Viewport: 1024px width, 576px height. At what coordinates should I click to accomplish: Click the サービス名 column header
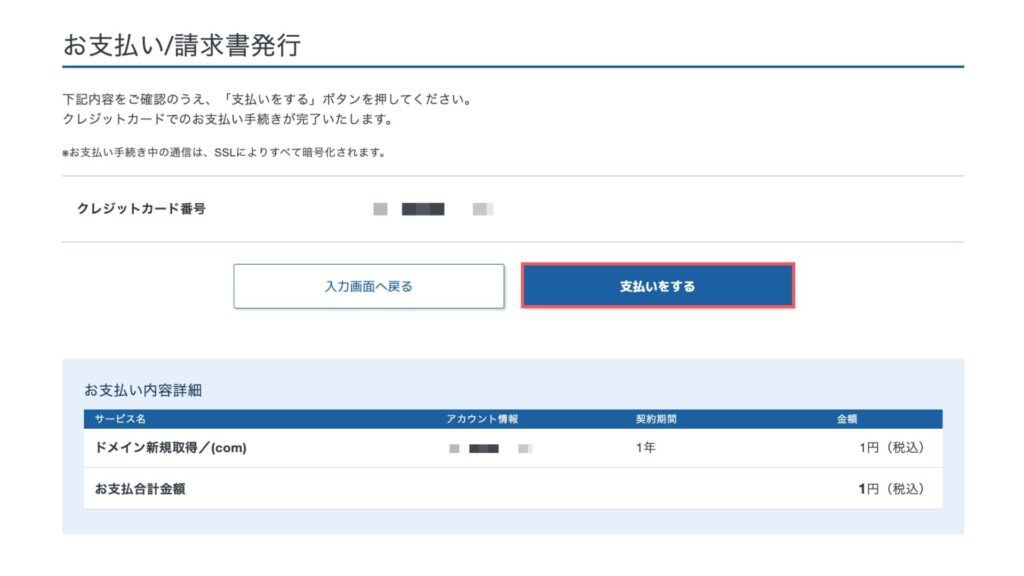click(x=120, y=419)
